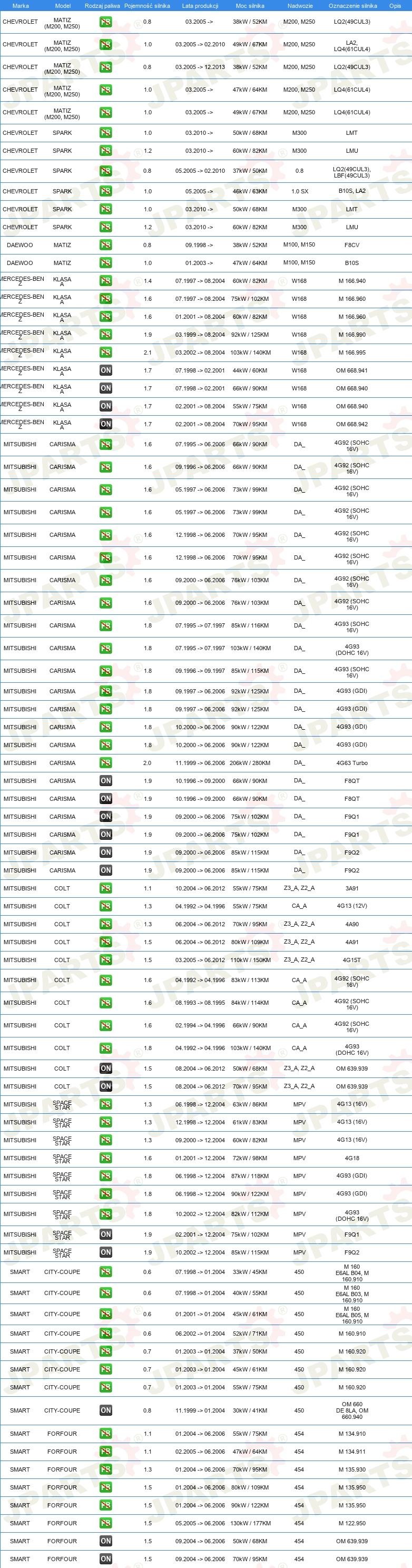Click petrol icon for City-Coupe 52kW / 71KM row
Viewport: 412px width, 1568px height.
(x=106, y=1334)
